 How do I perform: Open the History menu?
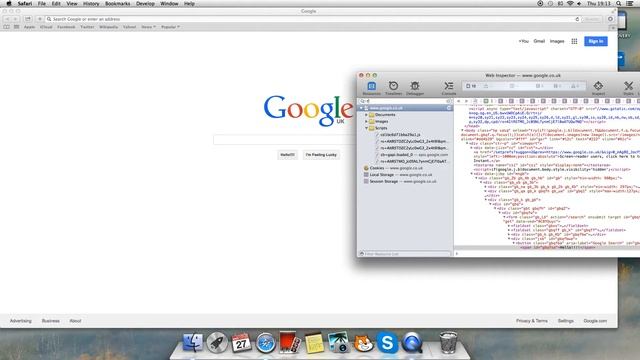(x=91, y=3)
